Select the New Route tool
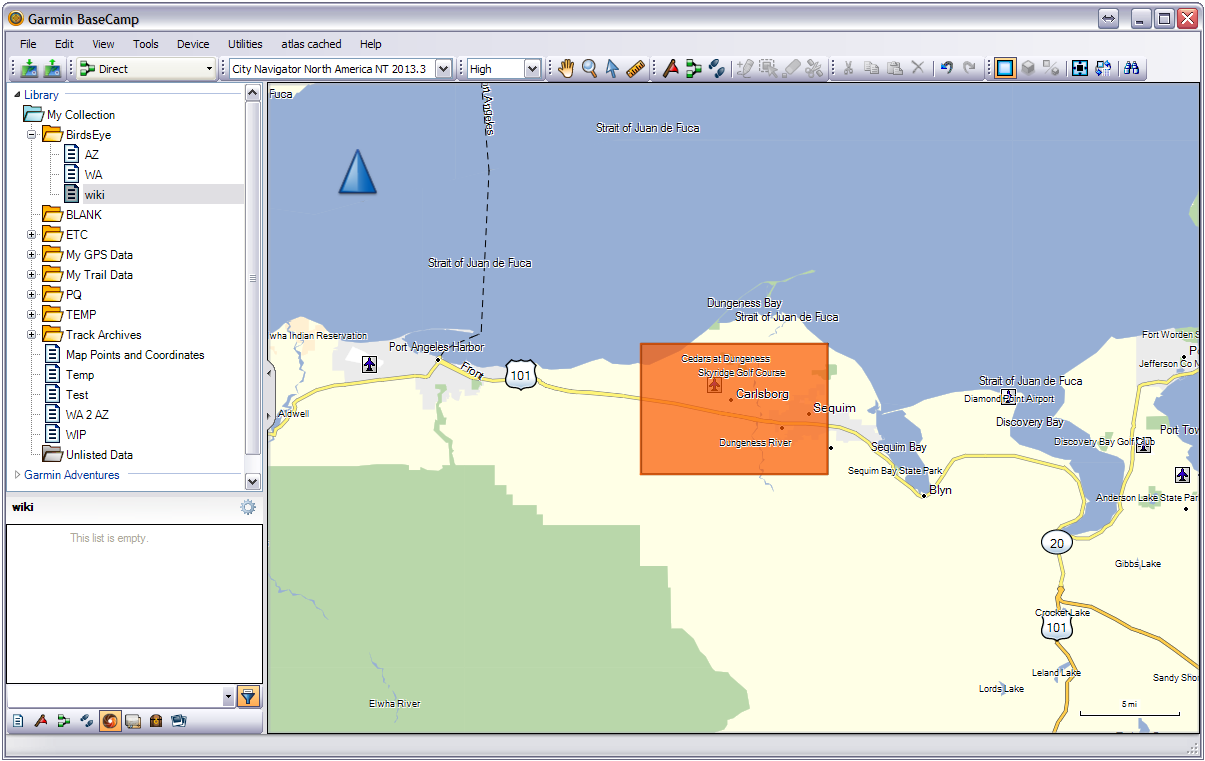The width and height of the screenshot is (1205, 761). 694,68
